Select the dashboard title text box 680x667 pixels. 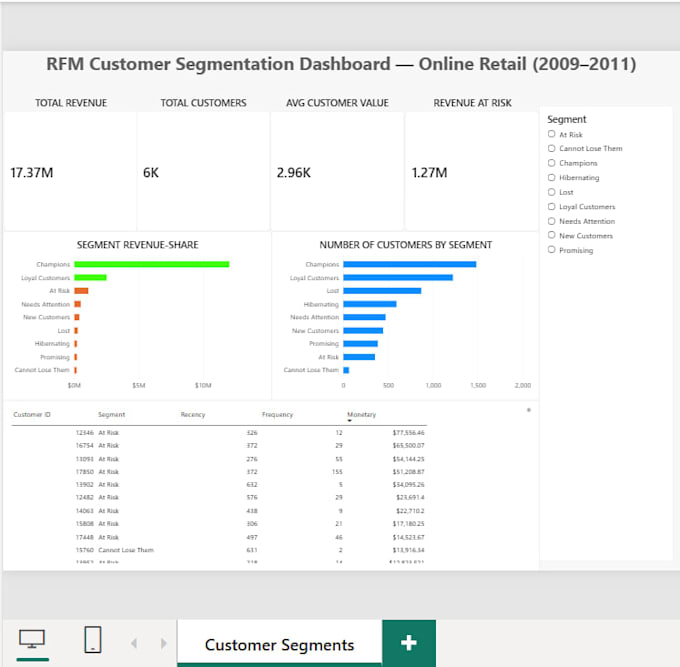tap(341, 64)
